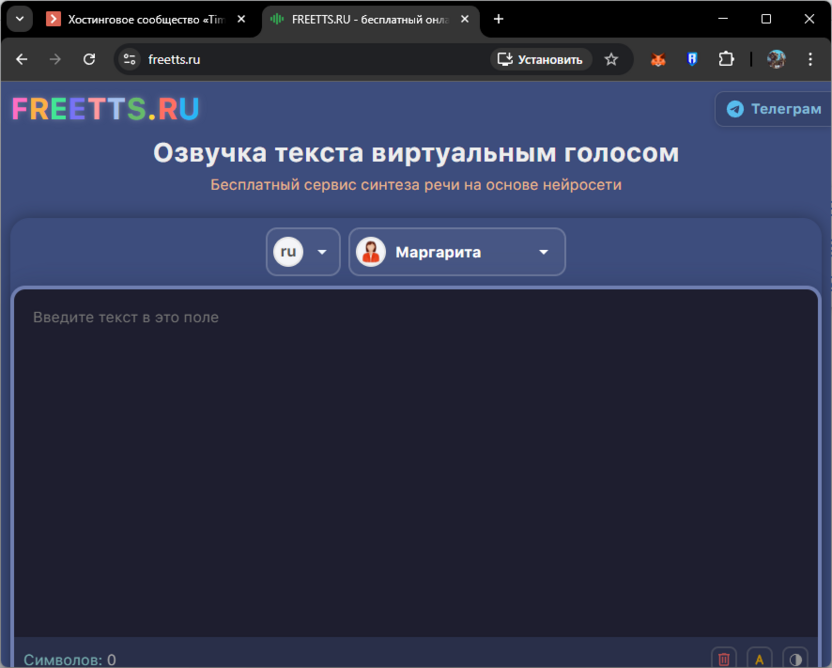
Task: Open the browser Extensions puzzle icon
Action: 726,59
